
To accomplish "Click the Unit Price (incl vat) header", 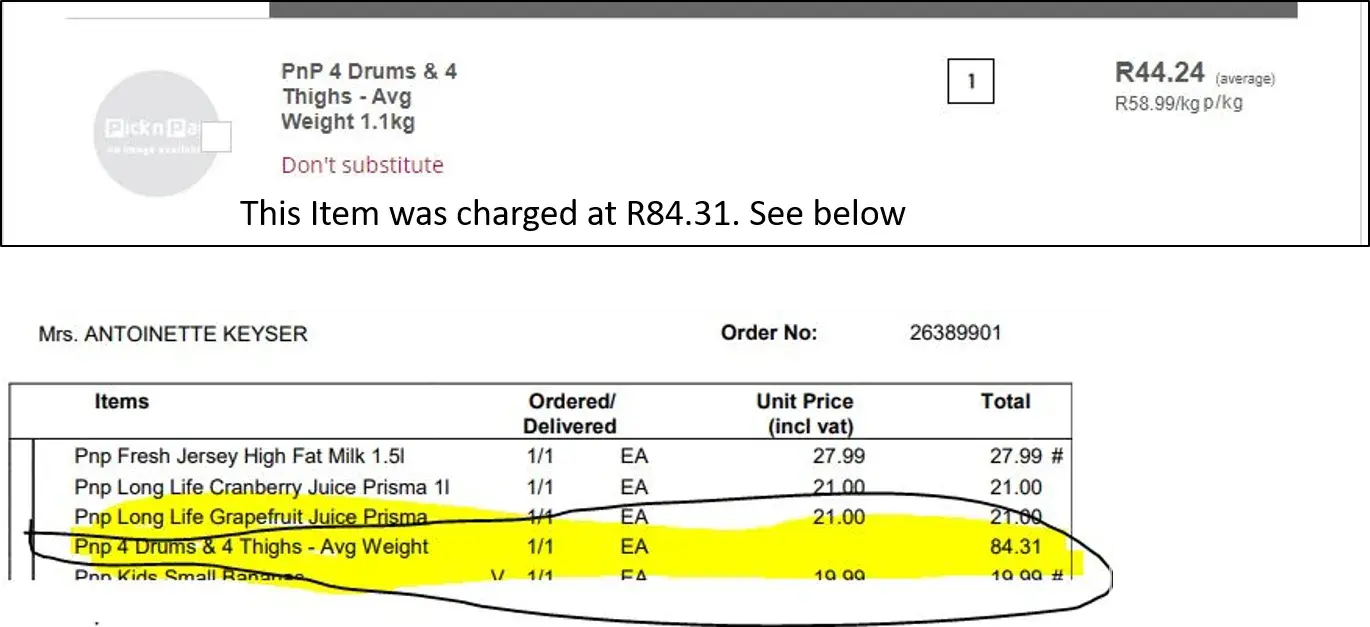I will [x=804, y=413].
